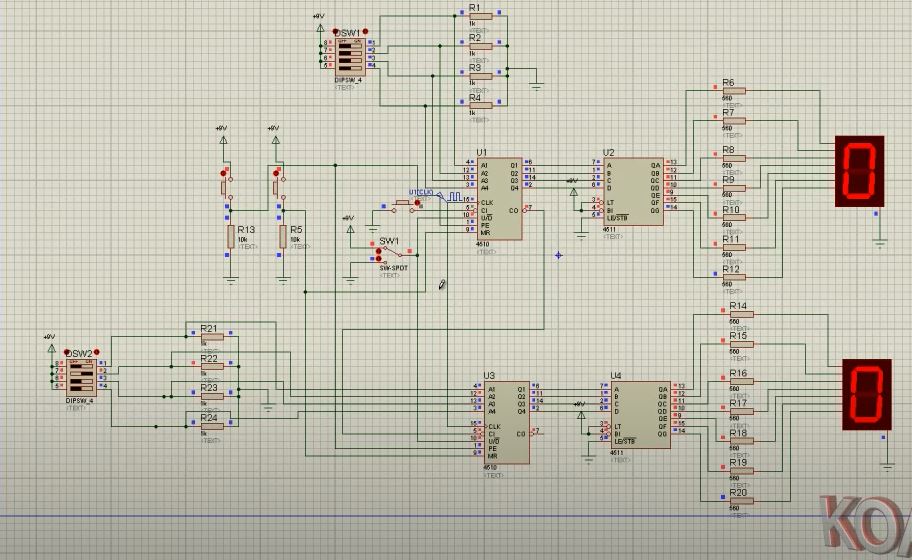Select the U1 4510 counter chip
The width and height of the screenshot is (912, 560).
point(499,199)
